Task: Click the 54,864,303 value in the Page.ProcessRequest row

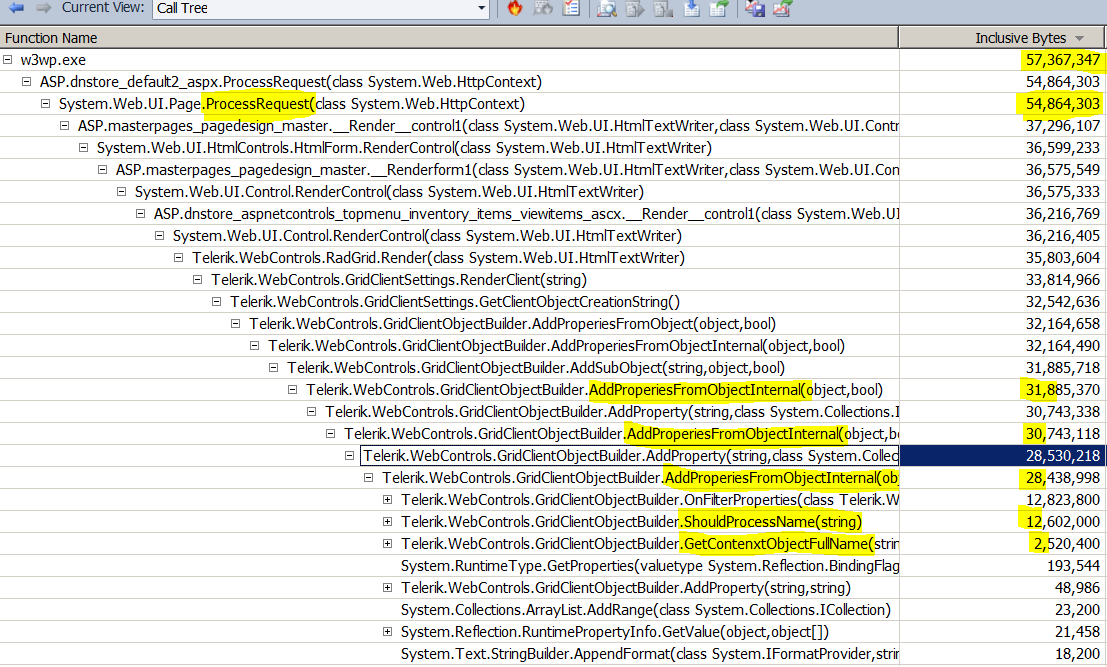Action: point(1063,104)
